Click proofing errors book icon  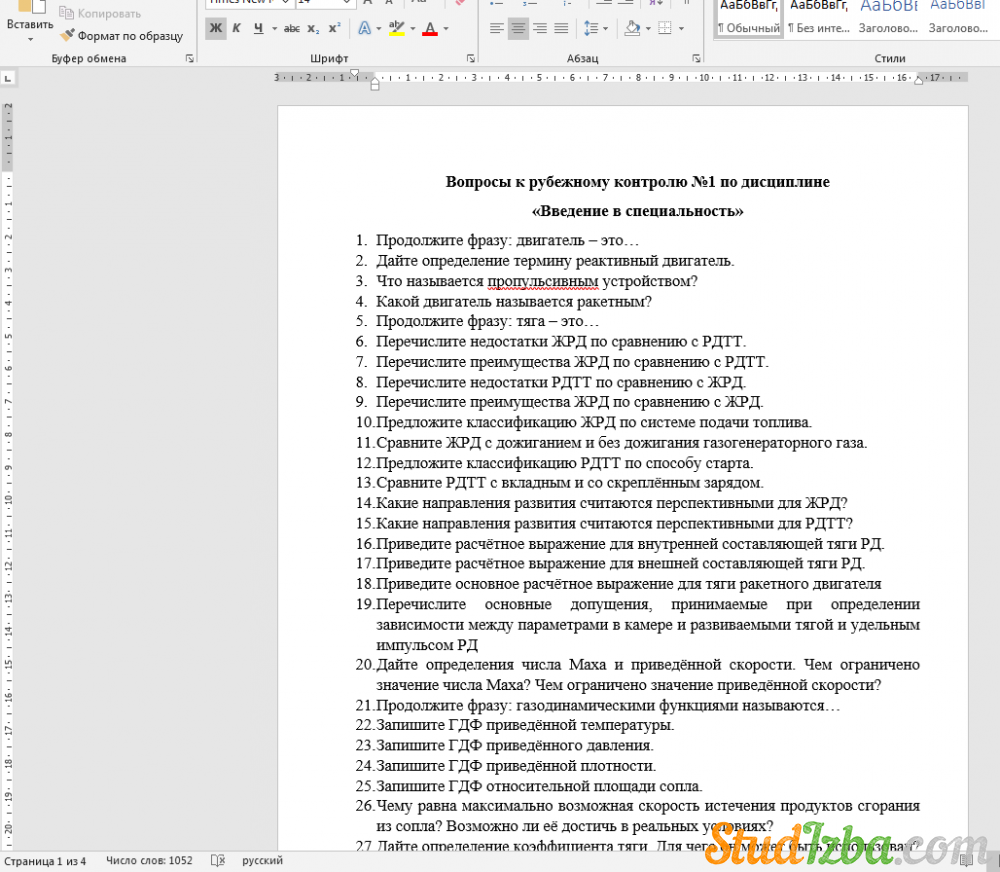[217, 861]
